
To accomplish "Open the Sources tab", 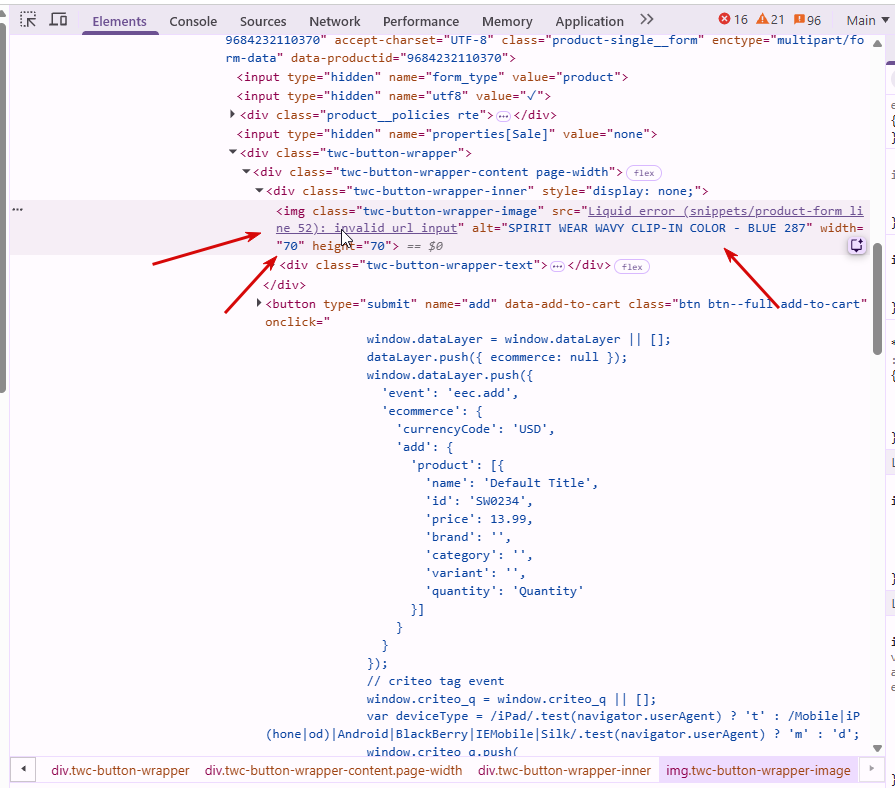I will point(263,21).
